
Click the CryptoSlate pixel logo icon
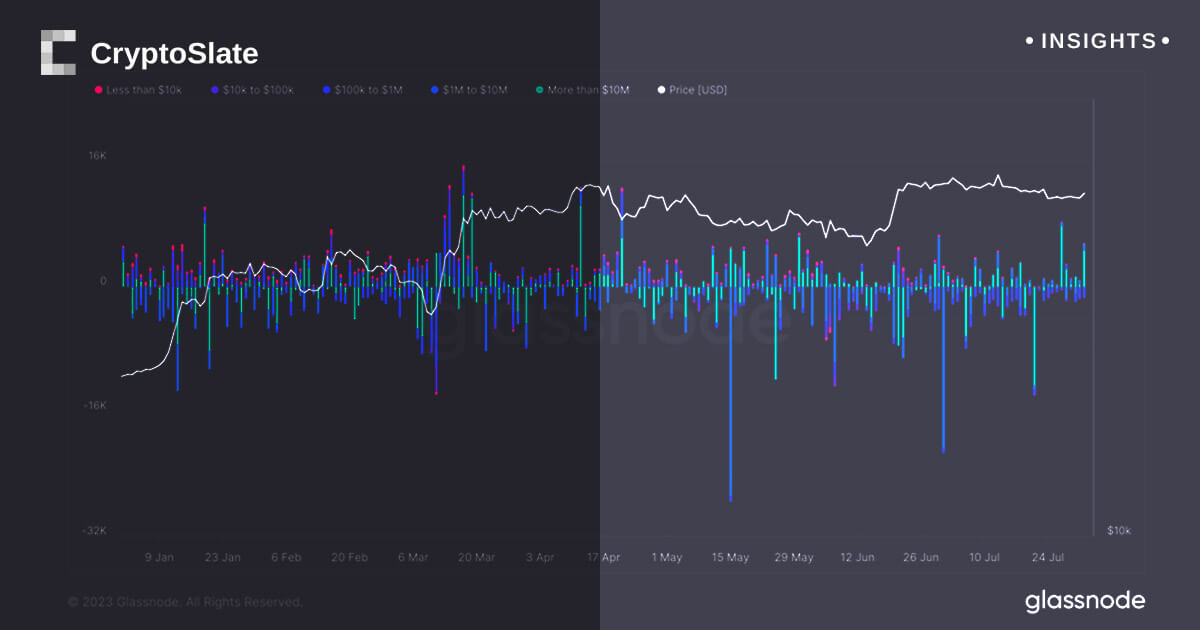click(x=58, y=53)
